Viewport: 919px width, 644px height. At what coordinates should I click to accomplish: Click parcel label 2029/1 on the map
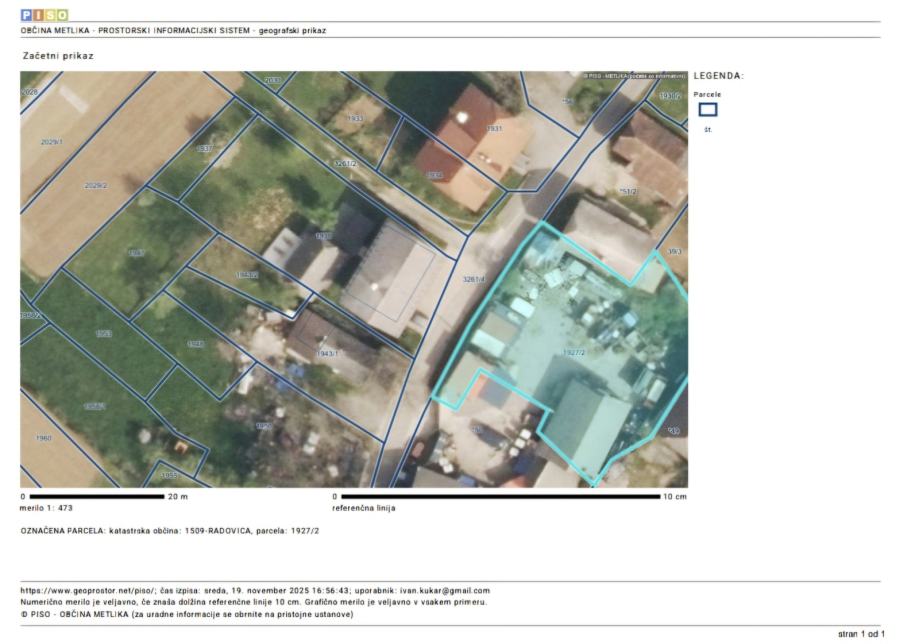(51, 142)
